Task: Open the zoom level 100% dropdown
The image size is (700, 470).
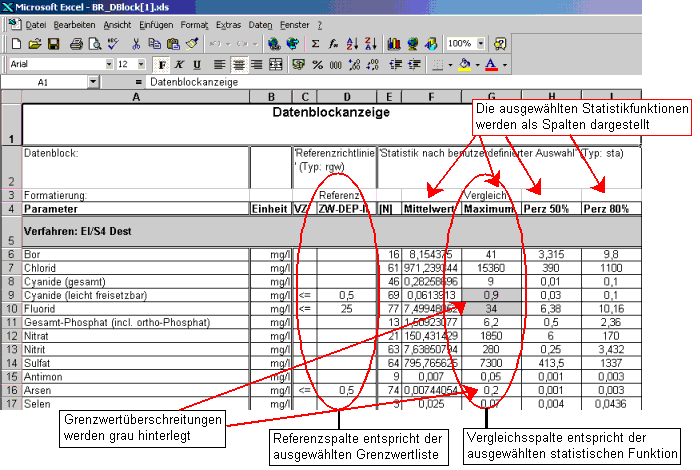Action: point(482,44)
